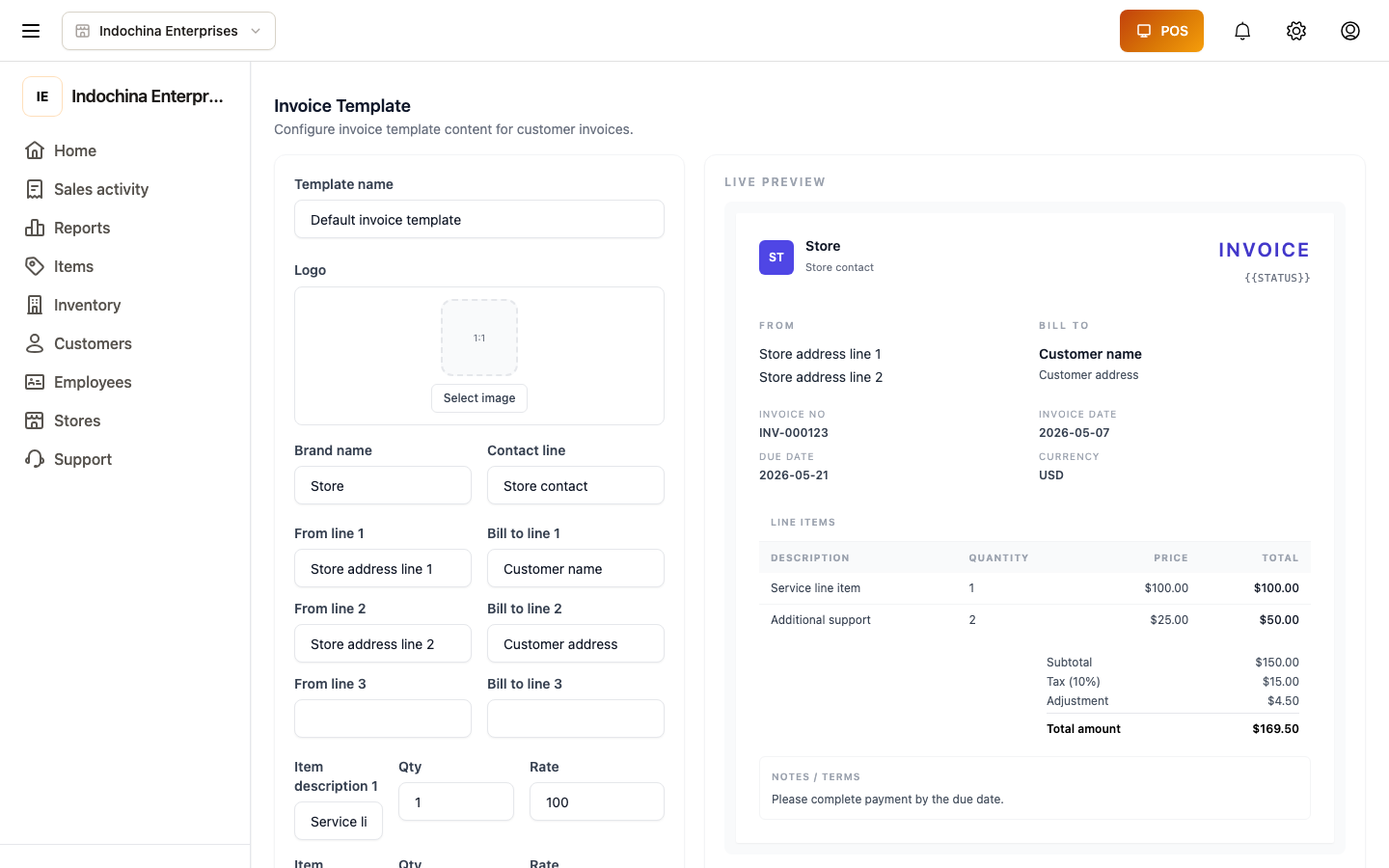
Task: Focus the empty Bill to line 3 field
Action: point(576,719)
